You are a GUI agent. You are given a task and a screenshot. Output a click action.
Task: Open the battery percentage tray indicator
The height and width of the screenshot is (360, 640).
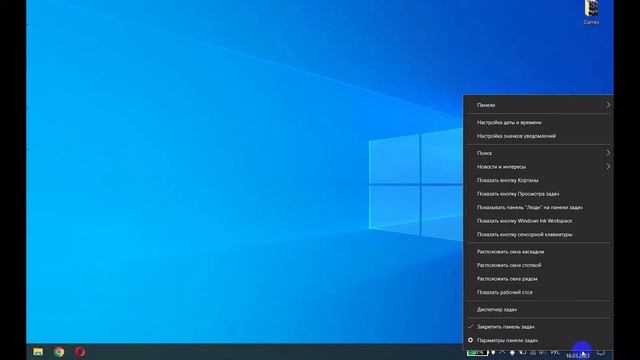(x=477, y=352)
